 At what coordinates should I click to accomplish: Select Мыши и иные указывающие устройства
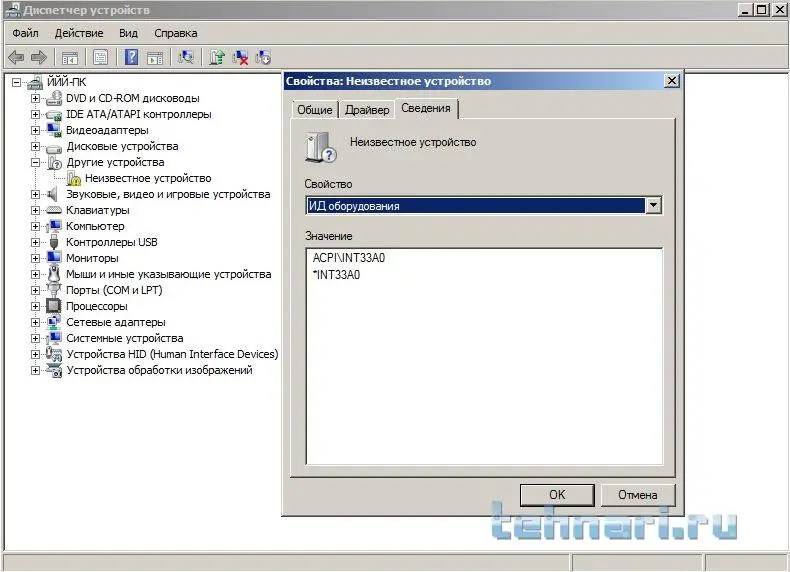coord(169,274)
